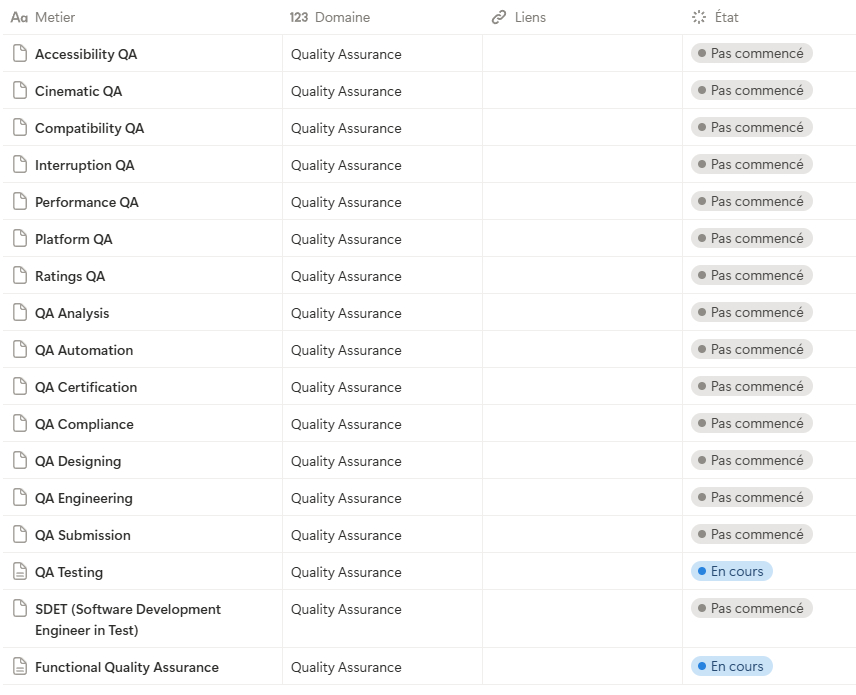Open the État column header menu
856x695 pixels.
[726, 17]
